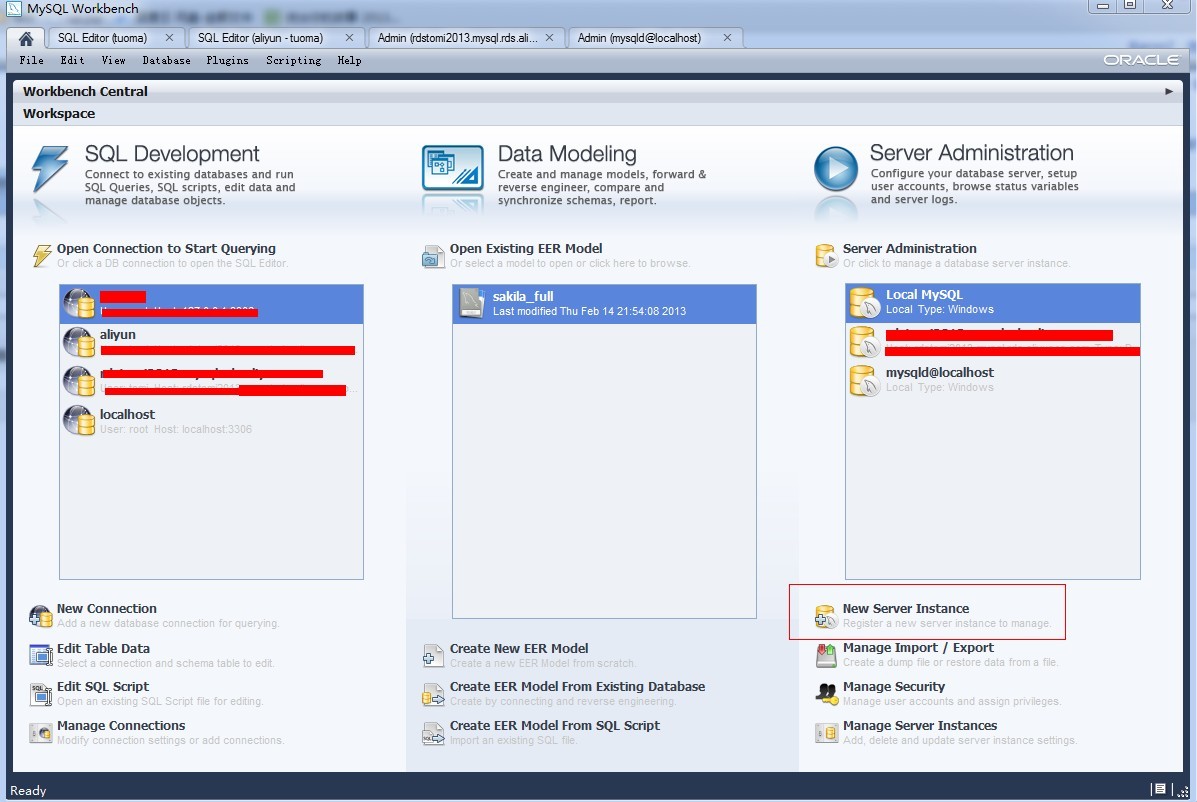Open Edit Table Data

tap(103, 649)
